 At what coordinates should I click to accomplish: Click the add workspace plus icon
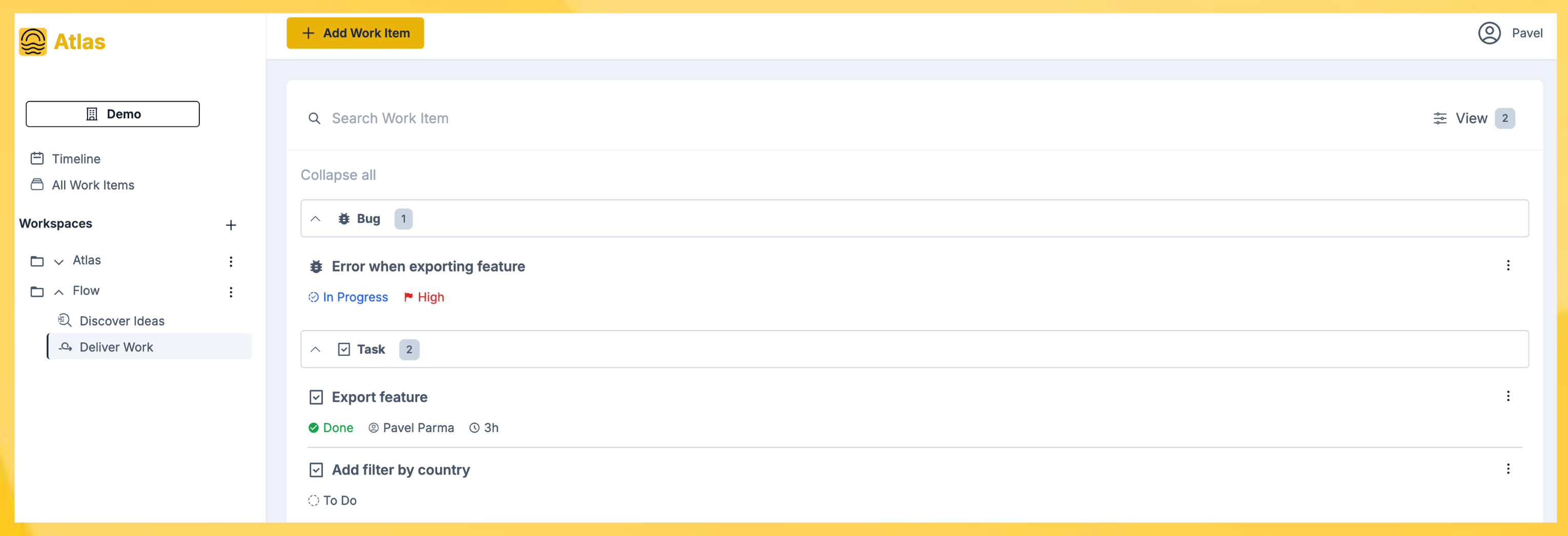coord(231,225)
